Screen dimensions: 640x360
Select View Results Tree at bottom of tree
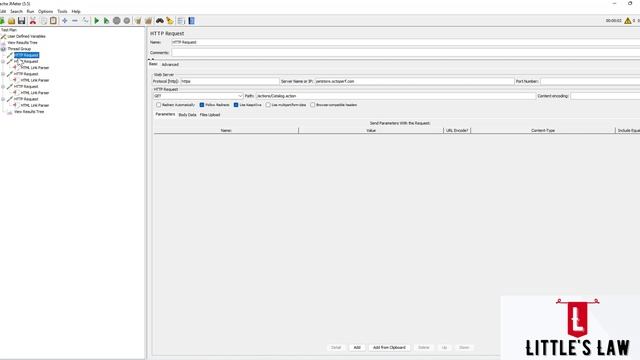tap(29, 111)
